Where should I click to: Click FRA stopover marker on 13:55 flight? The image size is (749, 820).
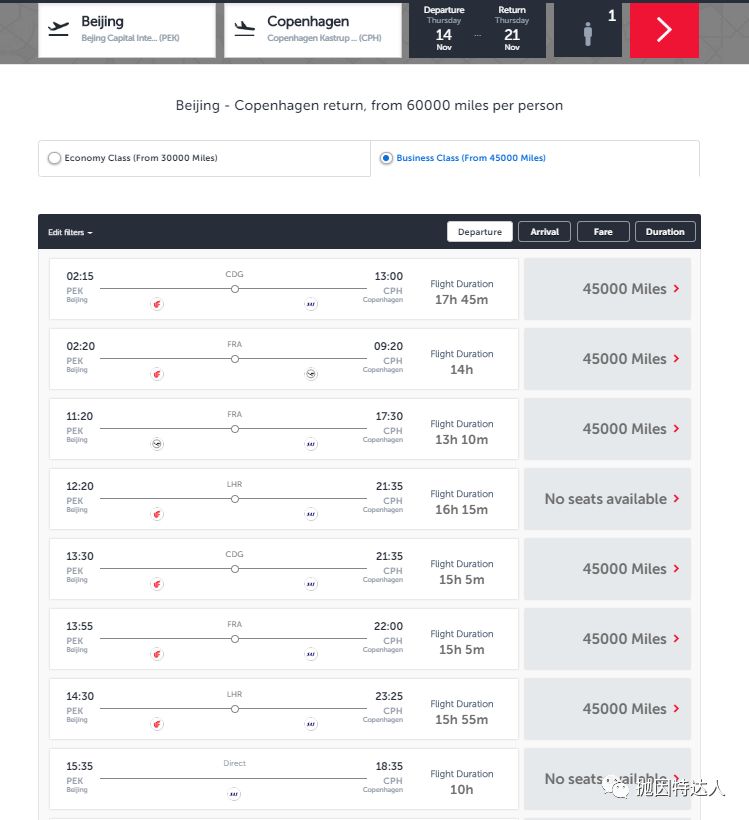pyautogui.click(x=235, y=639)
